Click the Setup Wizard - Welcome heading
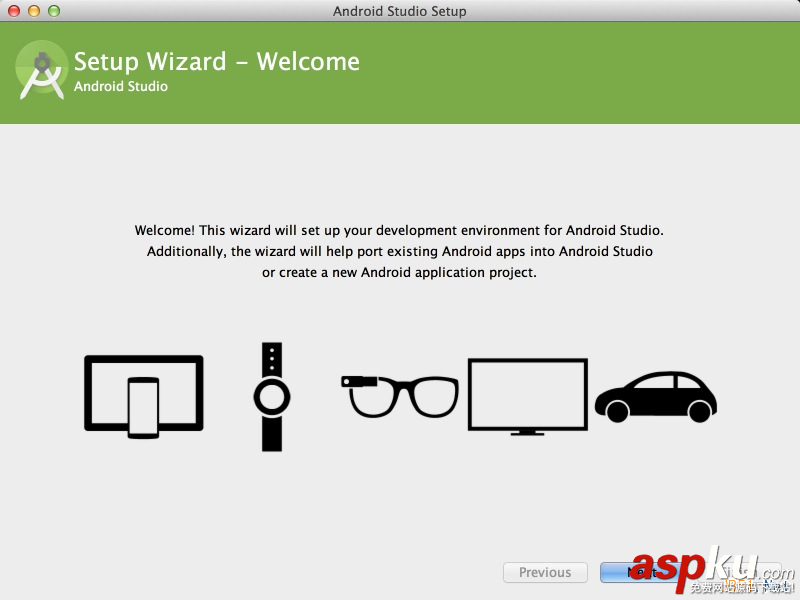This screenshot has width=800, height=600. [216, 61]
